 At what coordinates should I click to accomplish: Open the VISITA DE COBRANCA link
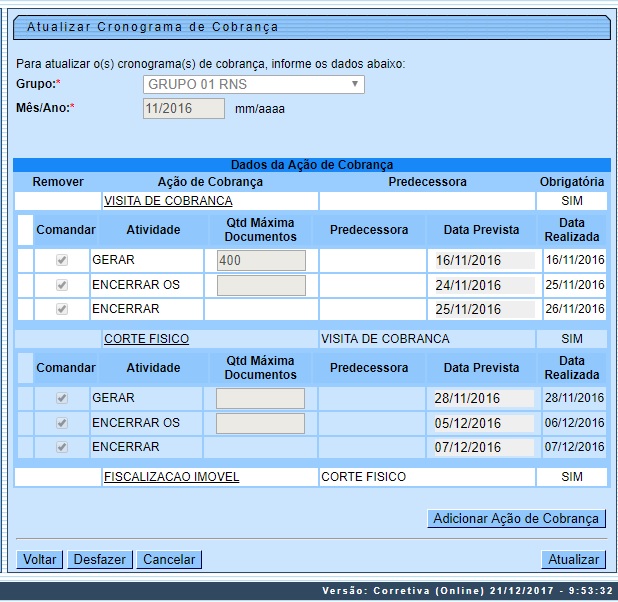(x=168, y=201)
